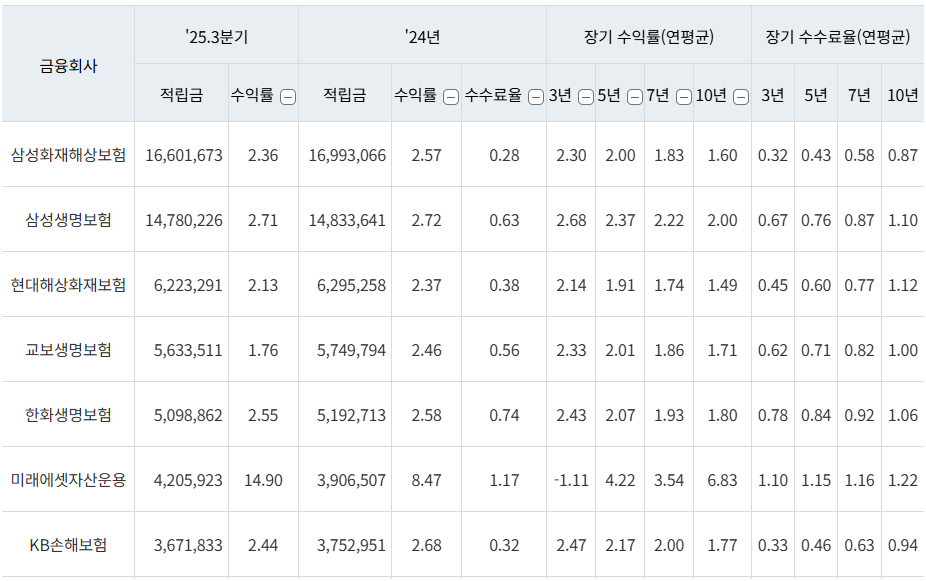Click 교보생명보험 수익률 1.76
Image resolution: width=926 pixels, height=581 pixels.
click(263, 350)
